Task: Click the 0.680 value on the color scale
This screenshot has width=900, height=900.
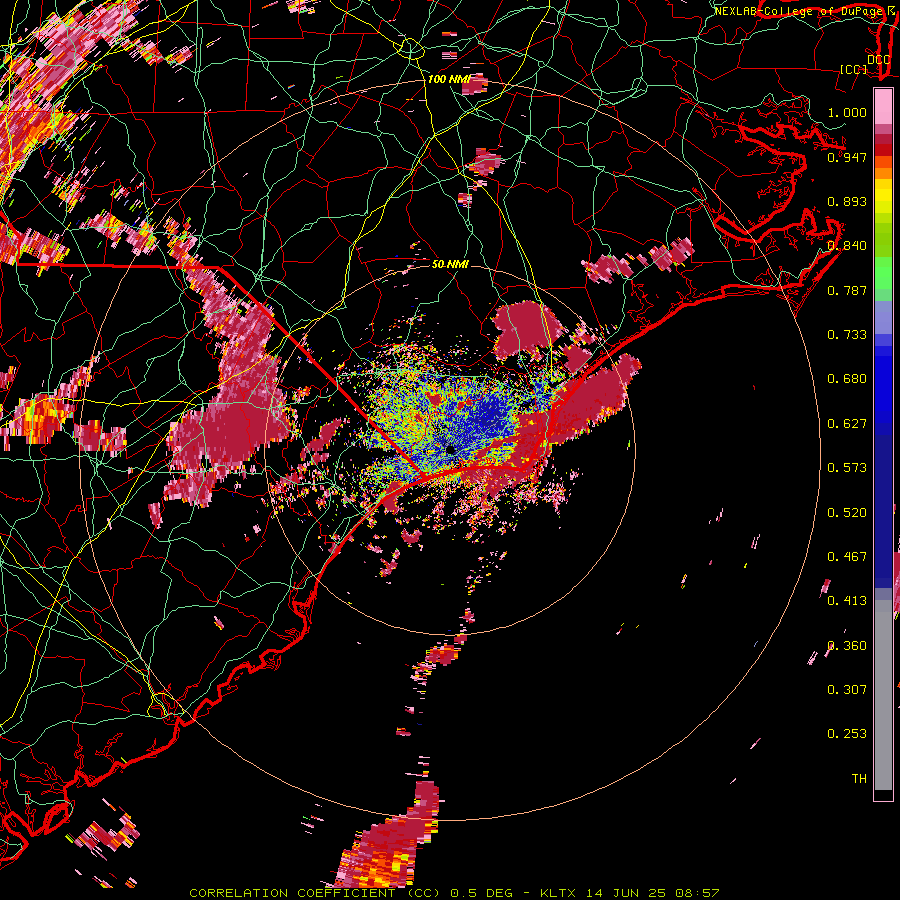Action: [847, 378]
